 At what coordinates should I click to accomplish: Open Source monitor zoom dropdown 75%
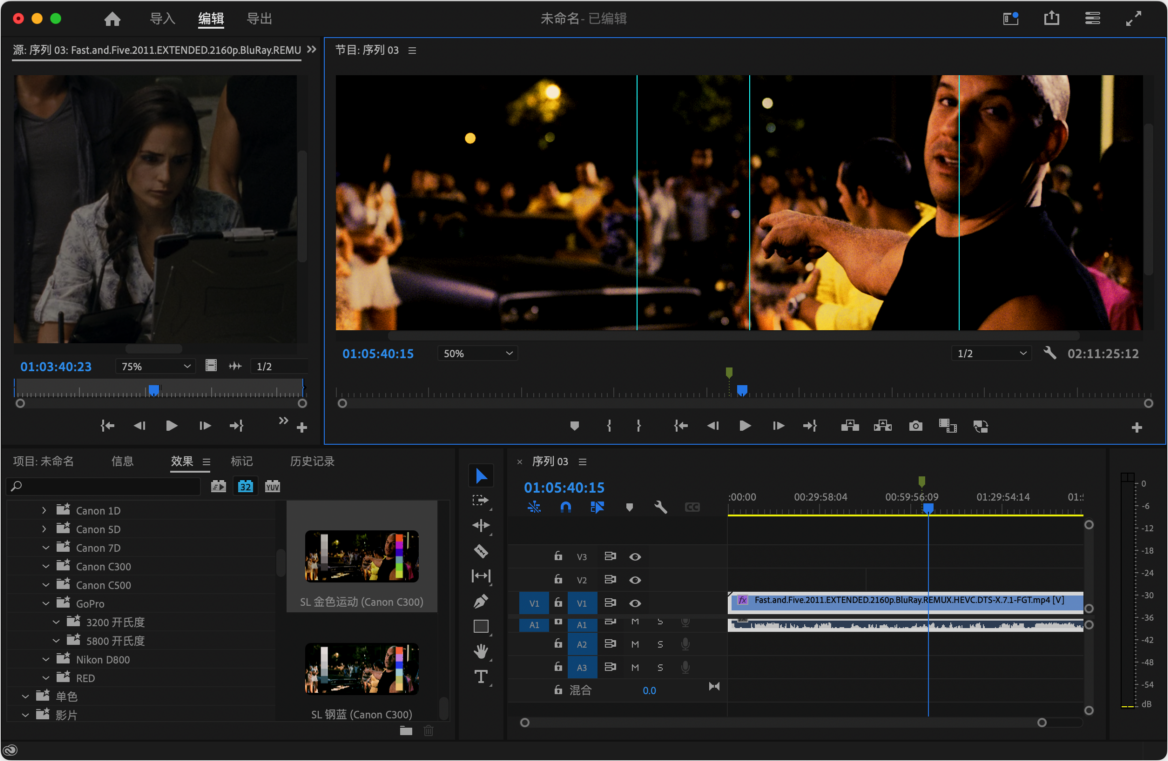[x=156, y=366]
